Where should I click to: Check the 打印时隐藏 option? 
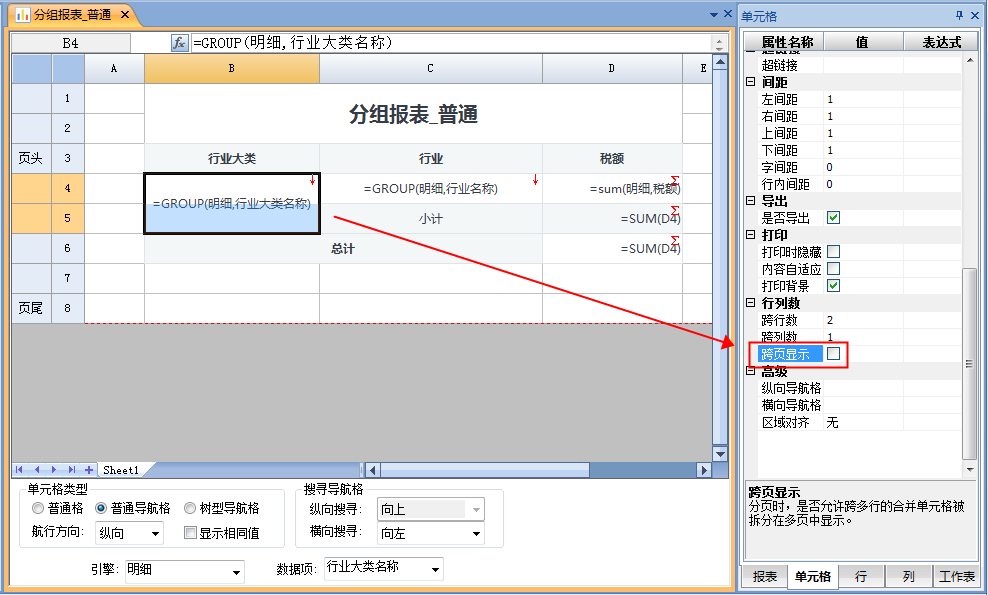pos(833,252)
